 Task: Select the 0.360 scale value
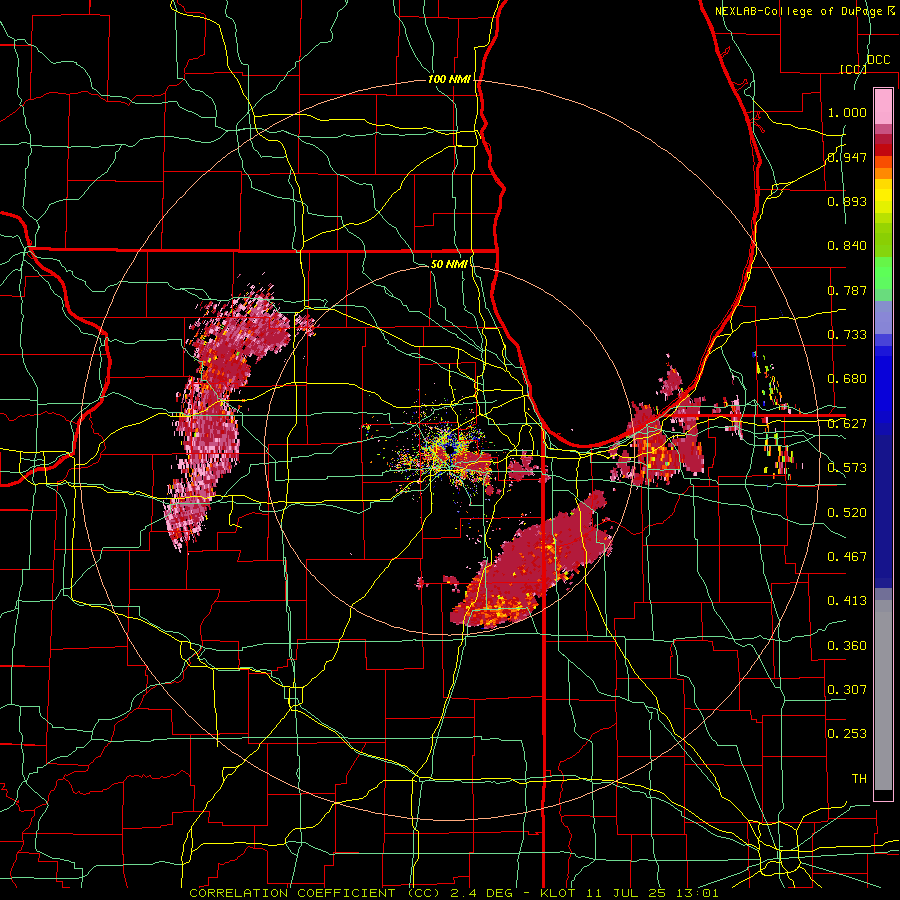tap(847, 646)
